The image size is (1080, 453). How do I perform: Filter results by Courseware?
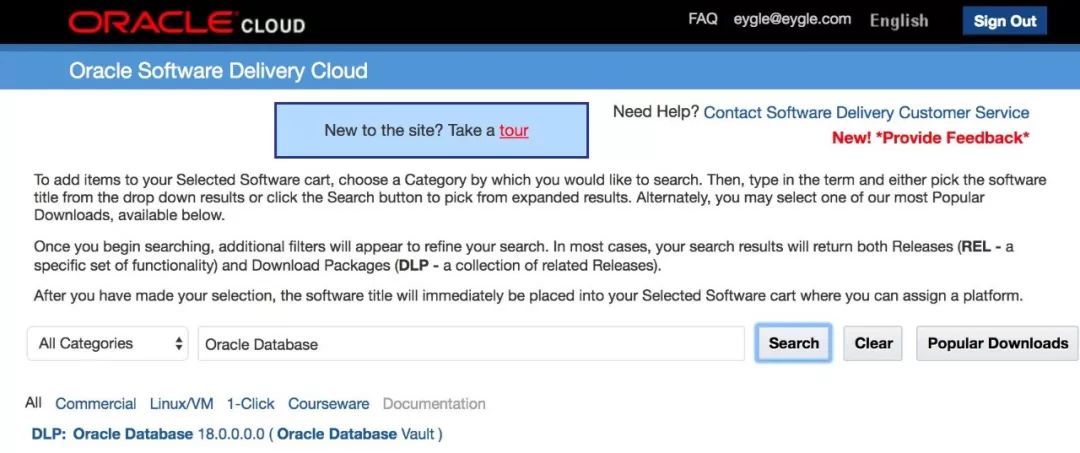[328, 404]
